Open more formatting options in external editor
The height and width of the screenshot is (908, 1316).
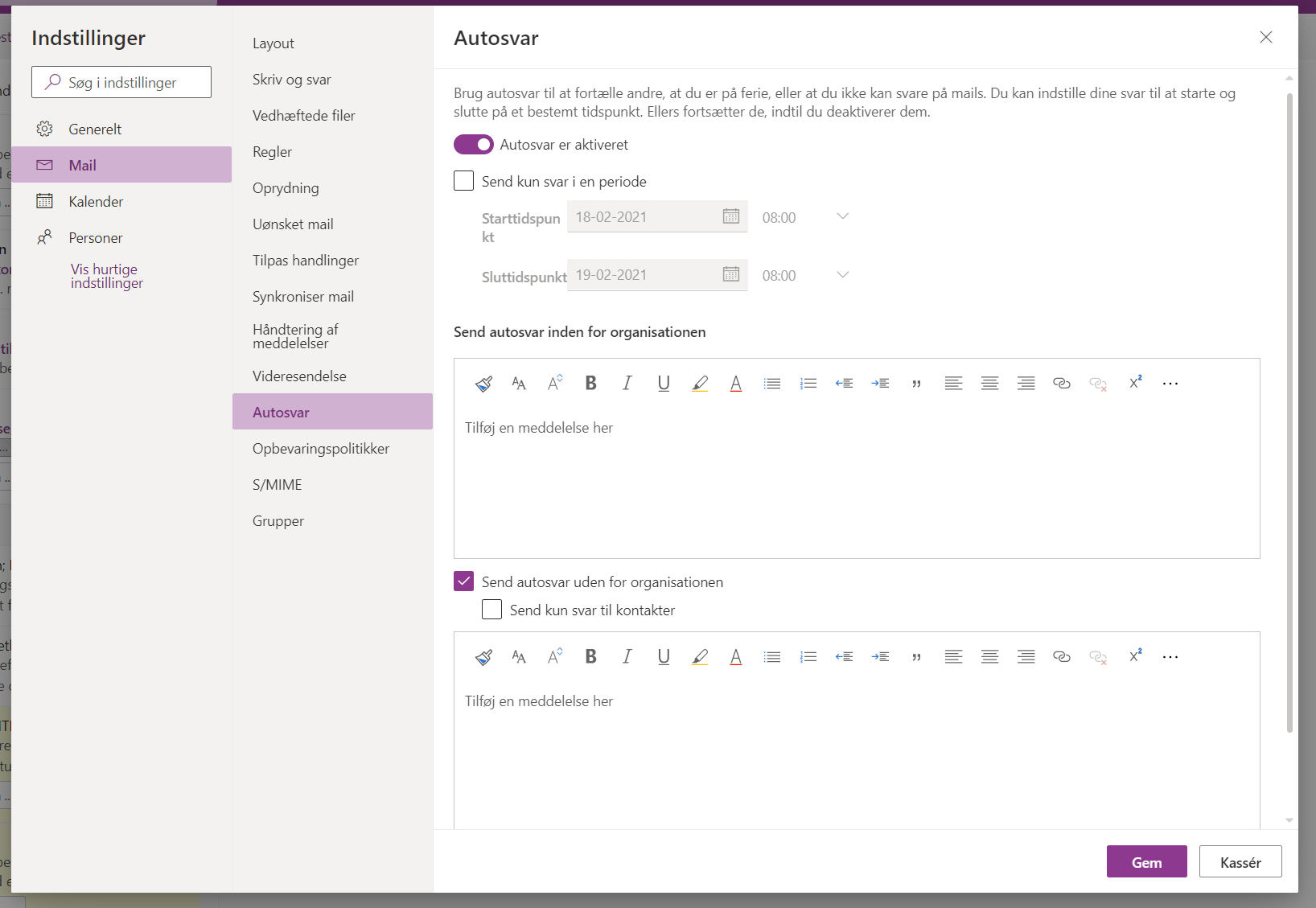pos(1170,657)
